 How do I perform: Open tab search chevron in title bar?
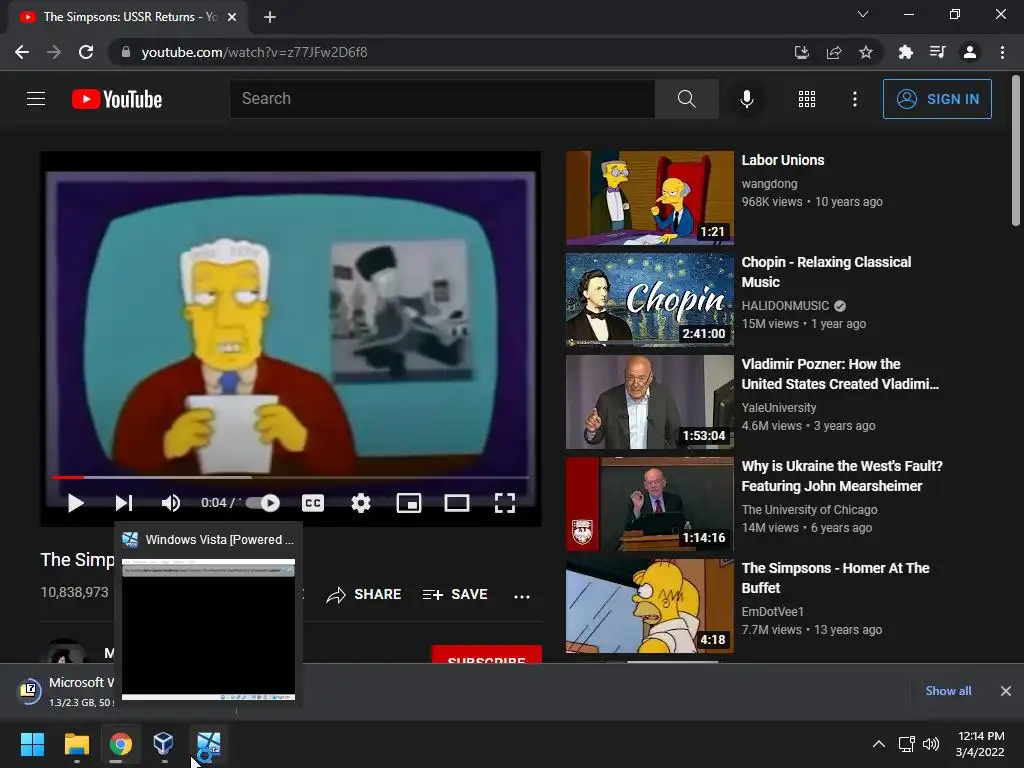(863, 14)
